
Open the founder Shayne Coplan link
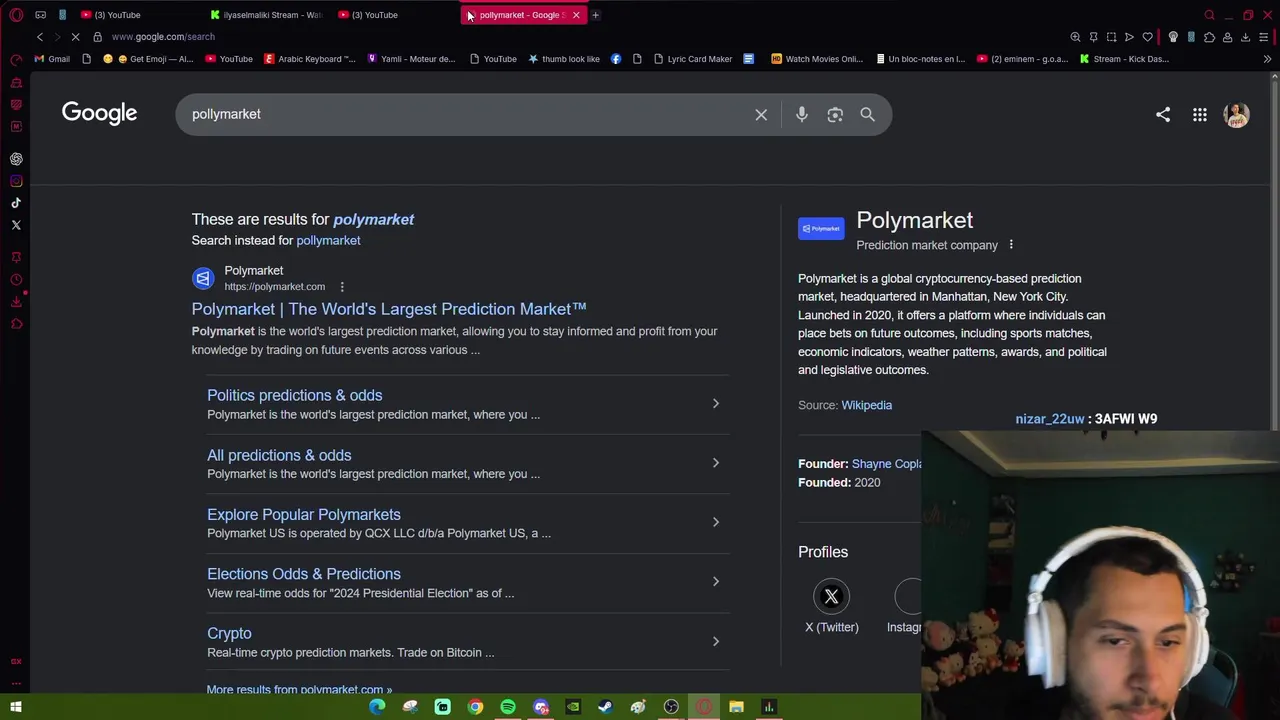point(886,464)
